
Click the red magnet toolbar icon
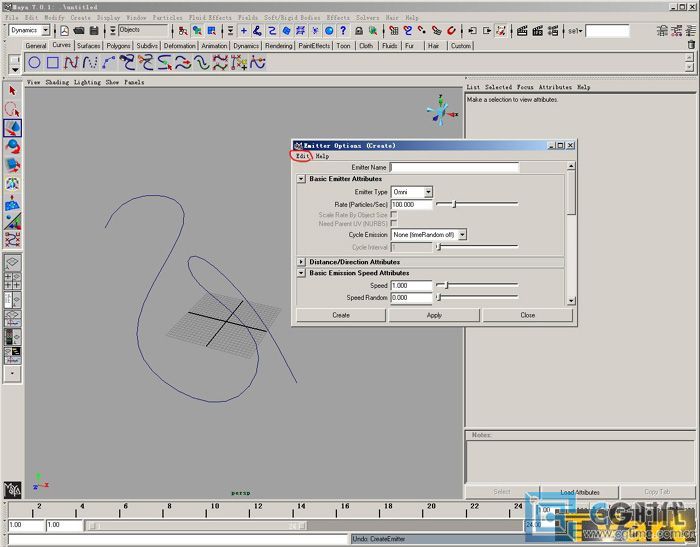tap(451, 30)
